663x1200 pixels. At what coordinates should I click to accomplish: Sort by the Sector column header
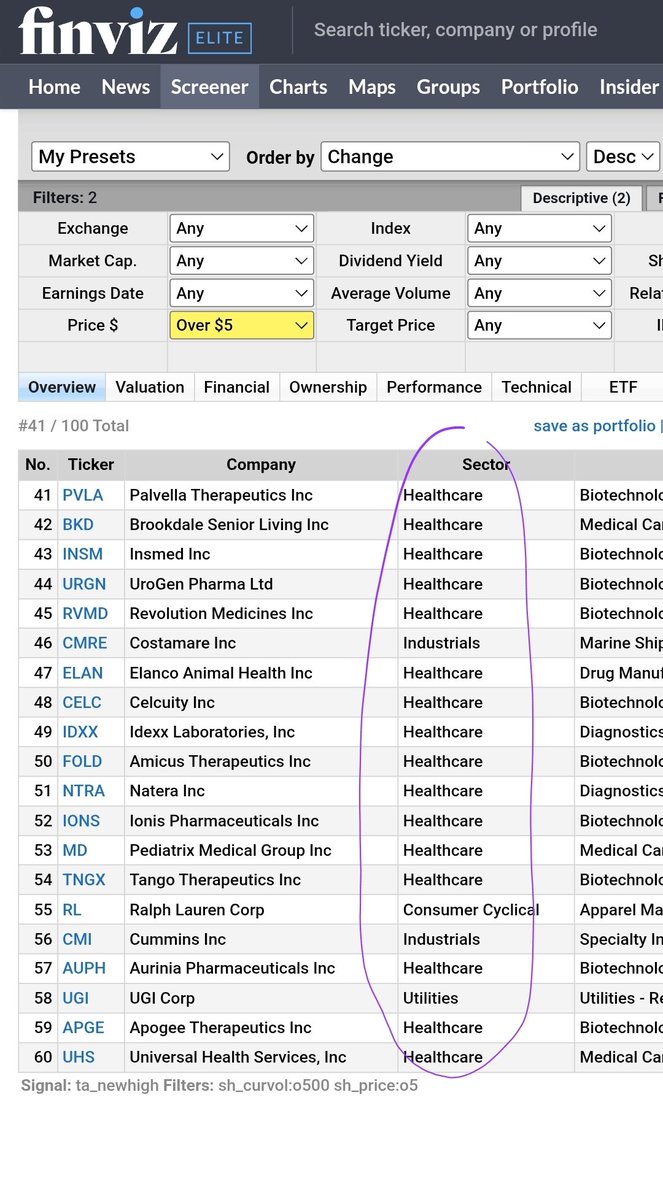486,465
